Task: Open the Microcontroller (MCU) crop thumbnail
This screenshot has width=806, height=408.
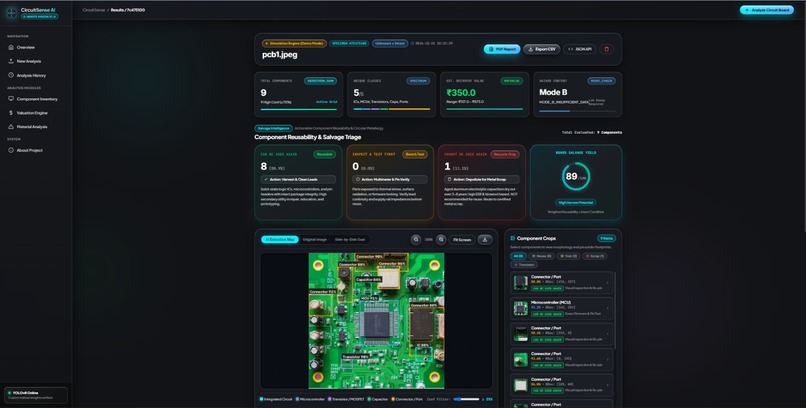Action: 521,308
